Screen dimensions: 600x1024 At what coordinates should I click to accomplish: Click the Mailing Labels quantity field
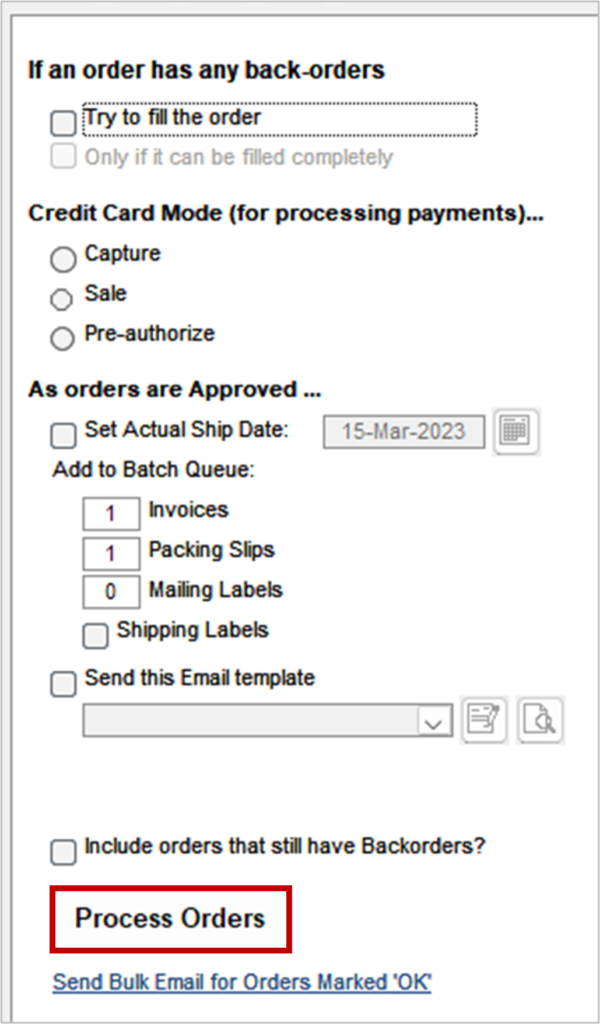(x=110, y=592)
